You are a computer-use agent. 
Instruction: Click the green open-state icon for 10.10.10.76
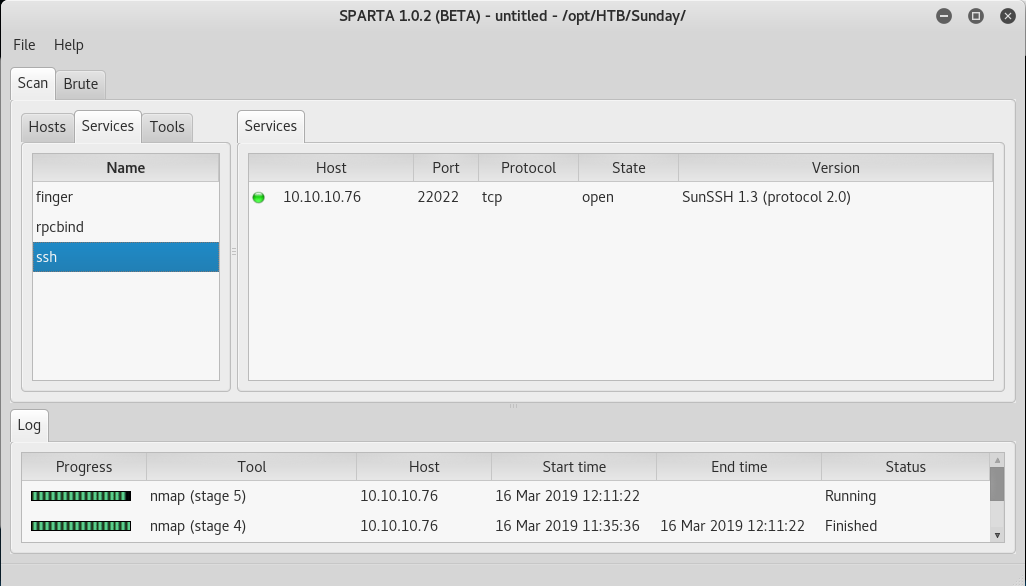coord(259,198)
